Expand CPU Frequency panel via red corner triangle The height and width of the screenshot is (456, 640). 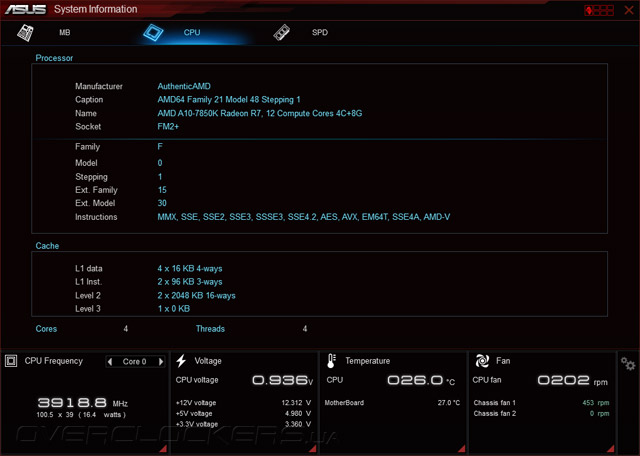(163, 449)
